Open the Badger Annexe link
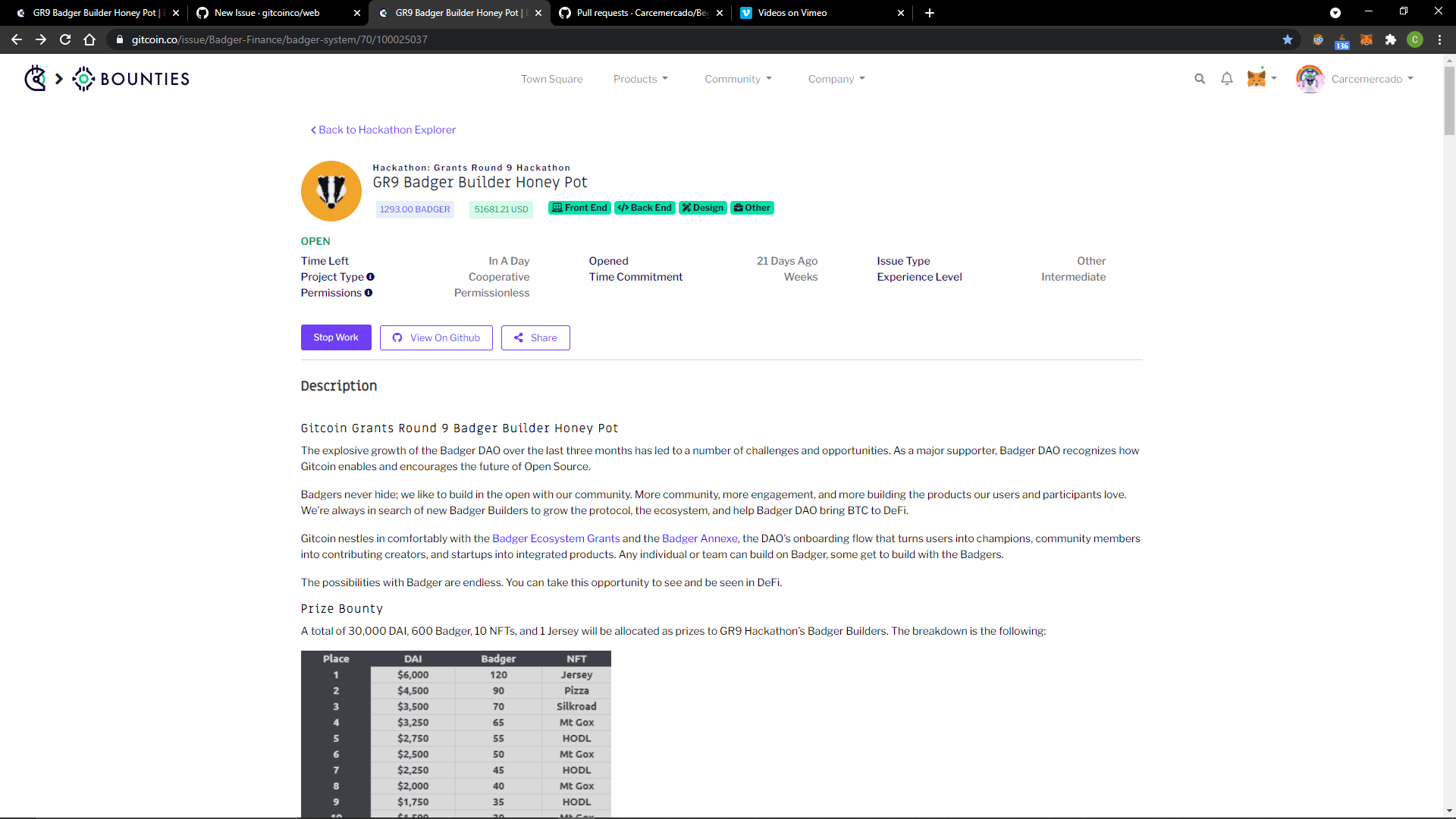 pos(700,538)
